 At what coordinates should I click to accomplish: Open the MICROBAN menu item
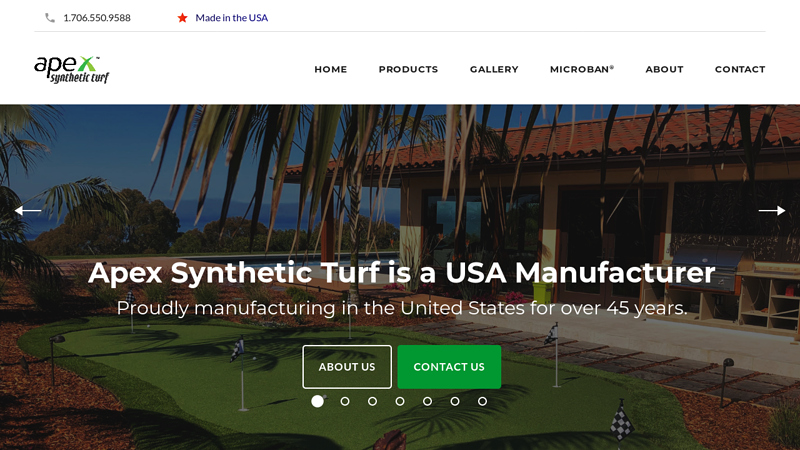click(582, 69)
